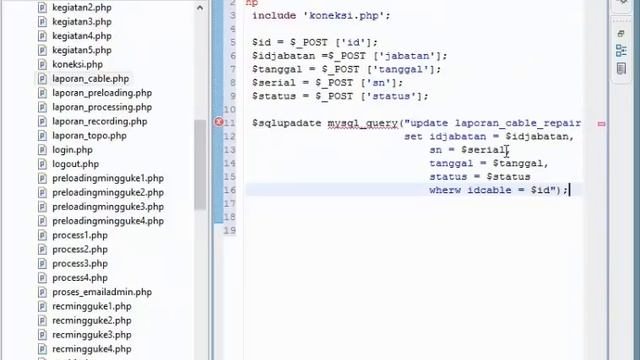Click file icon beside proses_emailadmin.php
Screen dimensions: 640x360
tap(42, 292)
